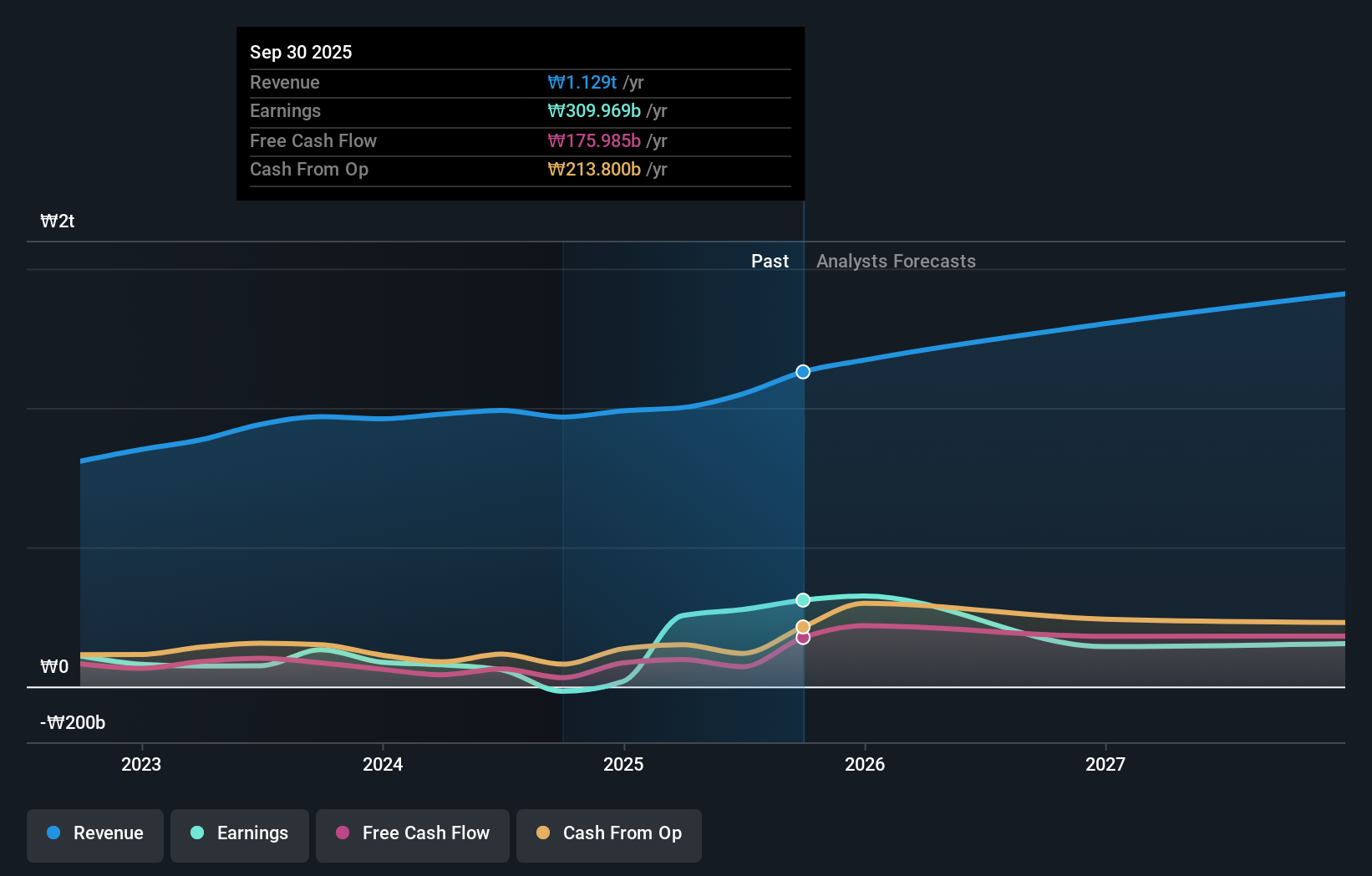The image size is (1372, 876).
Task: Select the blue Revenue marker on the chart
Action: [802, 372]
